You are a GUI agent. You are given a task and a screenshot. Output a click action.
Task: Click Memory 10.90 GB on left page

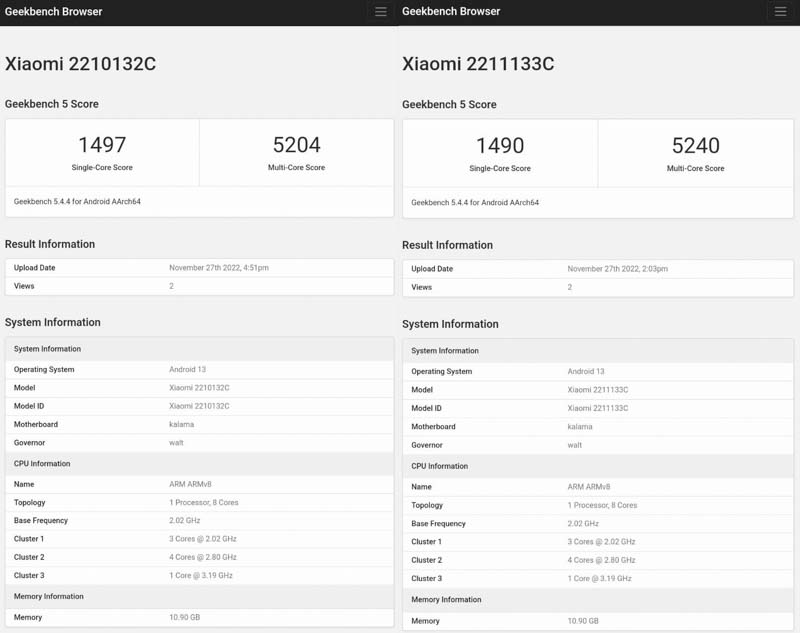[x=184, y=617]
